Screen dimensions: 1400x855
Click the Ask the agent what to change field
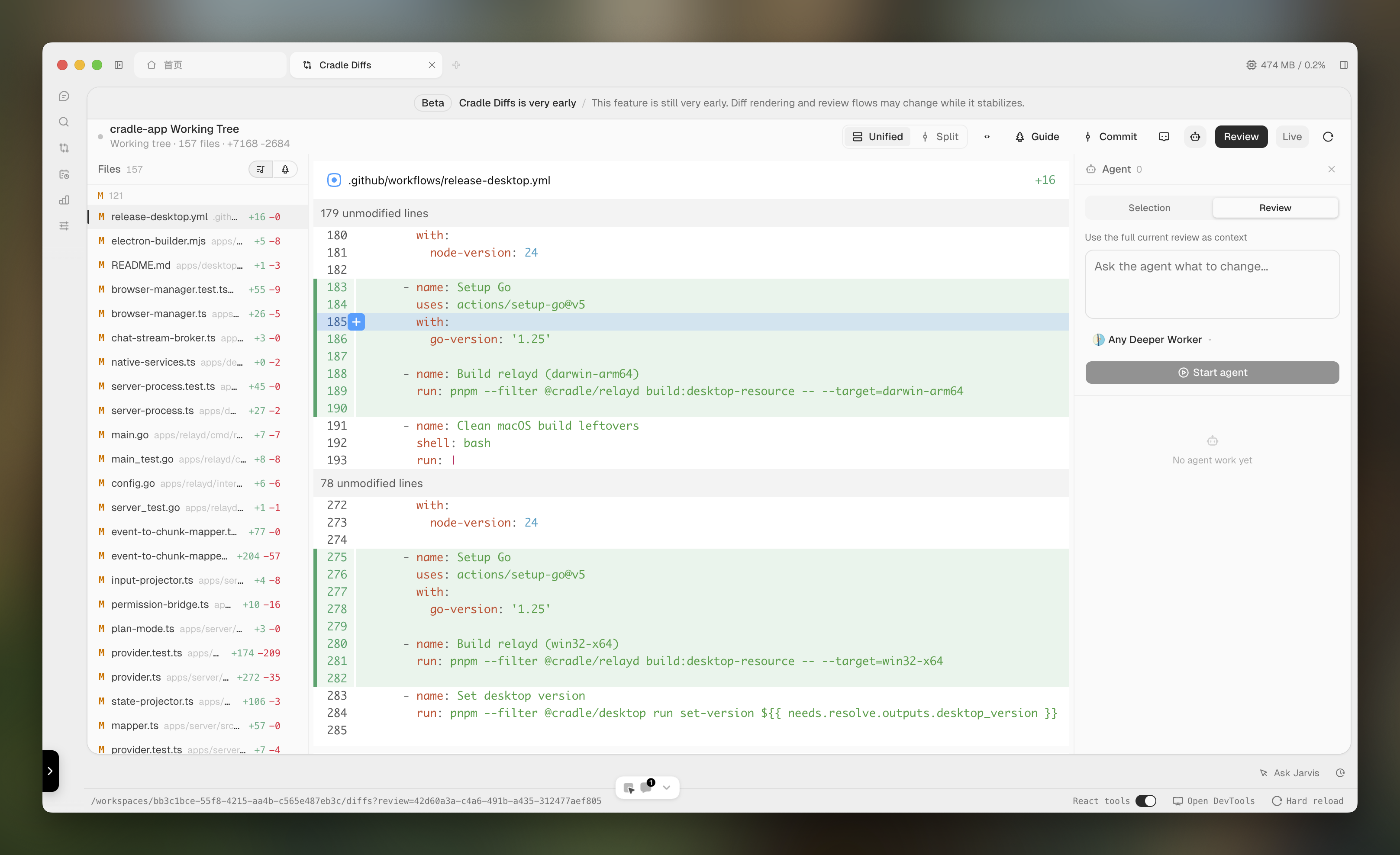(x=1212, y=284)
